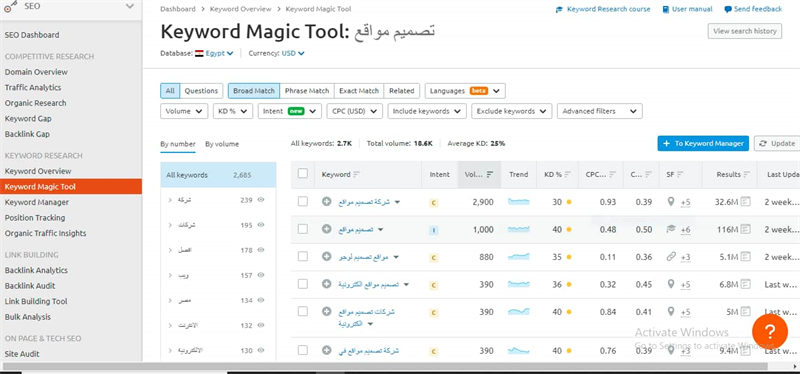Screen dimensions: 800x374
Task: Open the Include keywords dropdown
Action: (427, 111)
